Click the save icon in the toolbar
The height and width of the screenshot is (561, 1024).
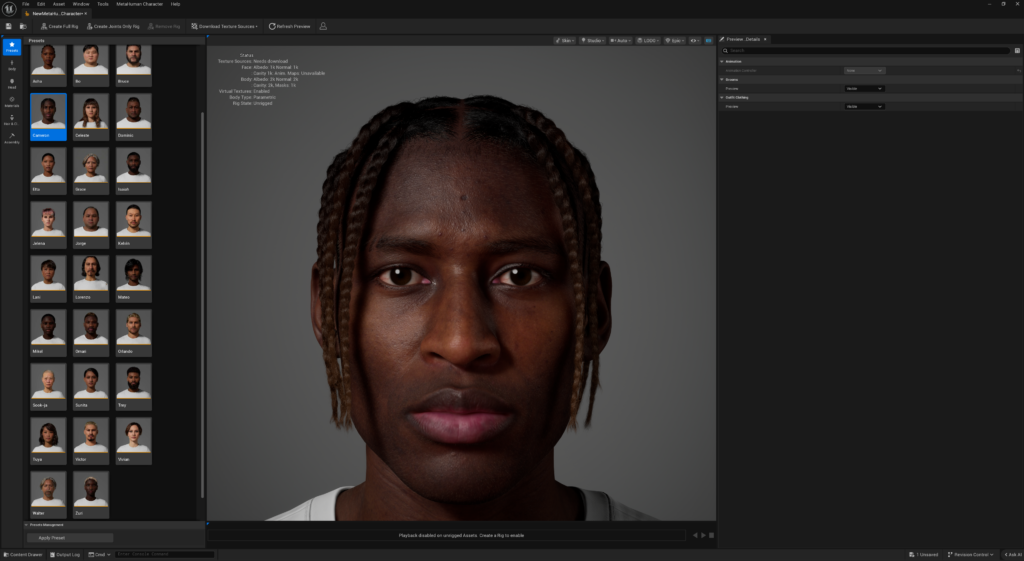pyautogui.click(x=9, y=26)
